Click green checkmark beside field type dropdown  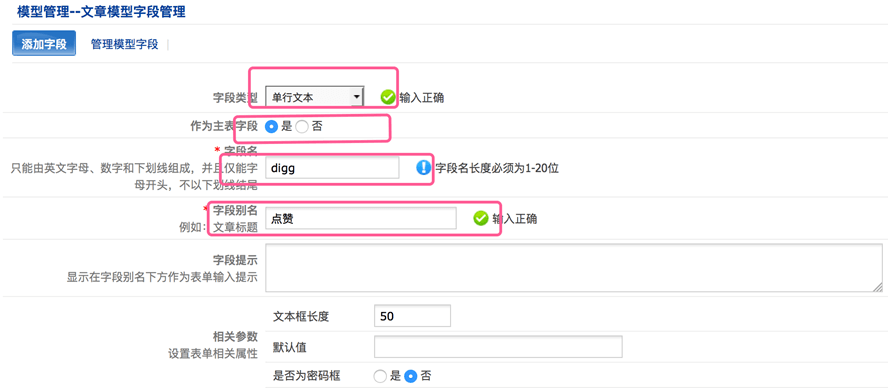pyautogui.click(x=388, y=98)
